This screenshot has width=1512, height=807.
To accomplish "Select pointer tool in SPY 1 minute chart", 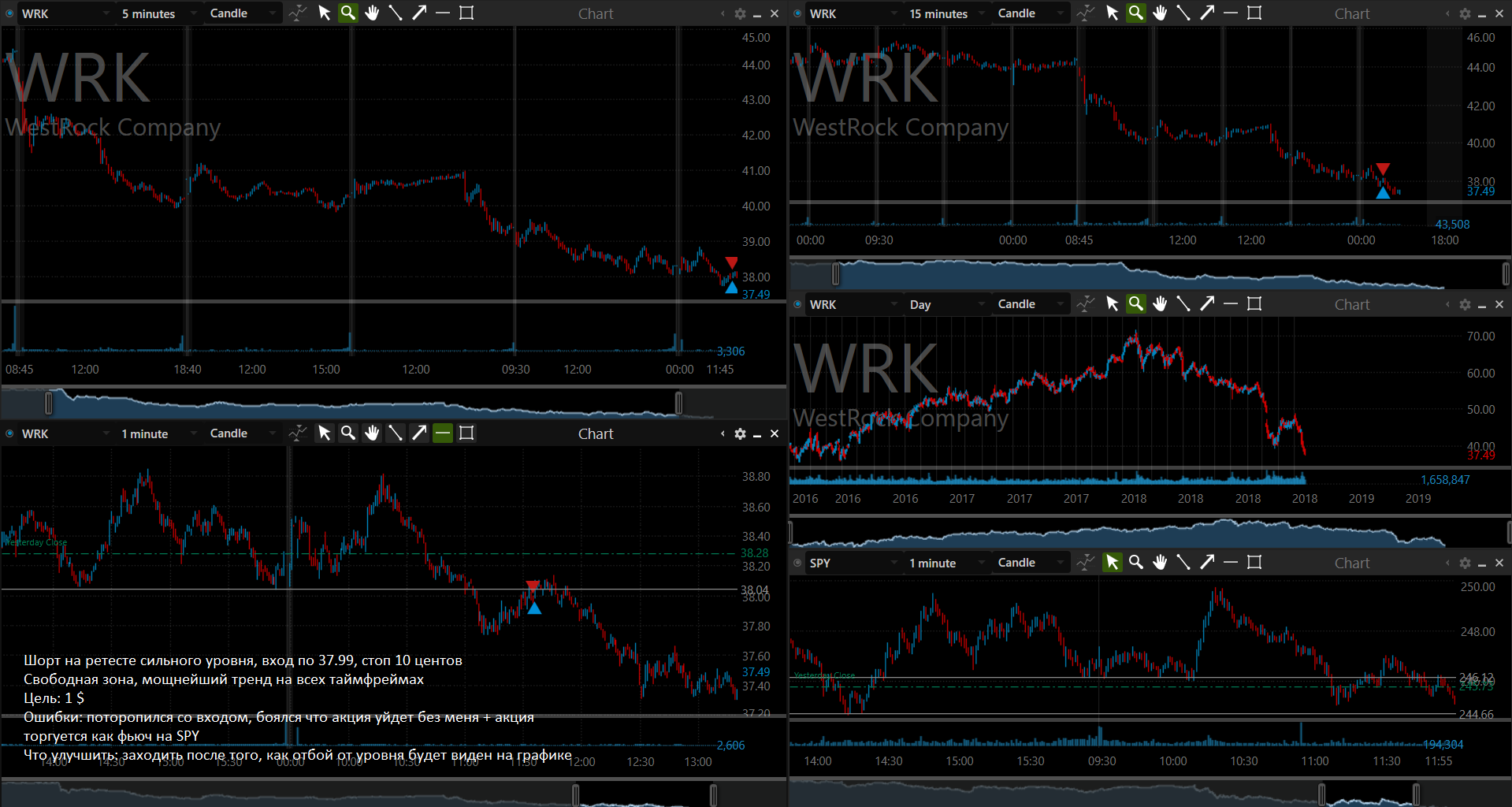I will 1113,563.
